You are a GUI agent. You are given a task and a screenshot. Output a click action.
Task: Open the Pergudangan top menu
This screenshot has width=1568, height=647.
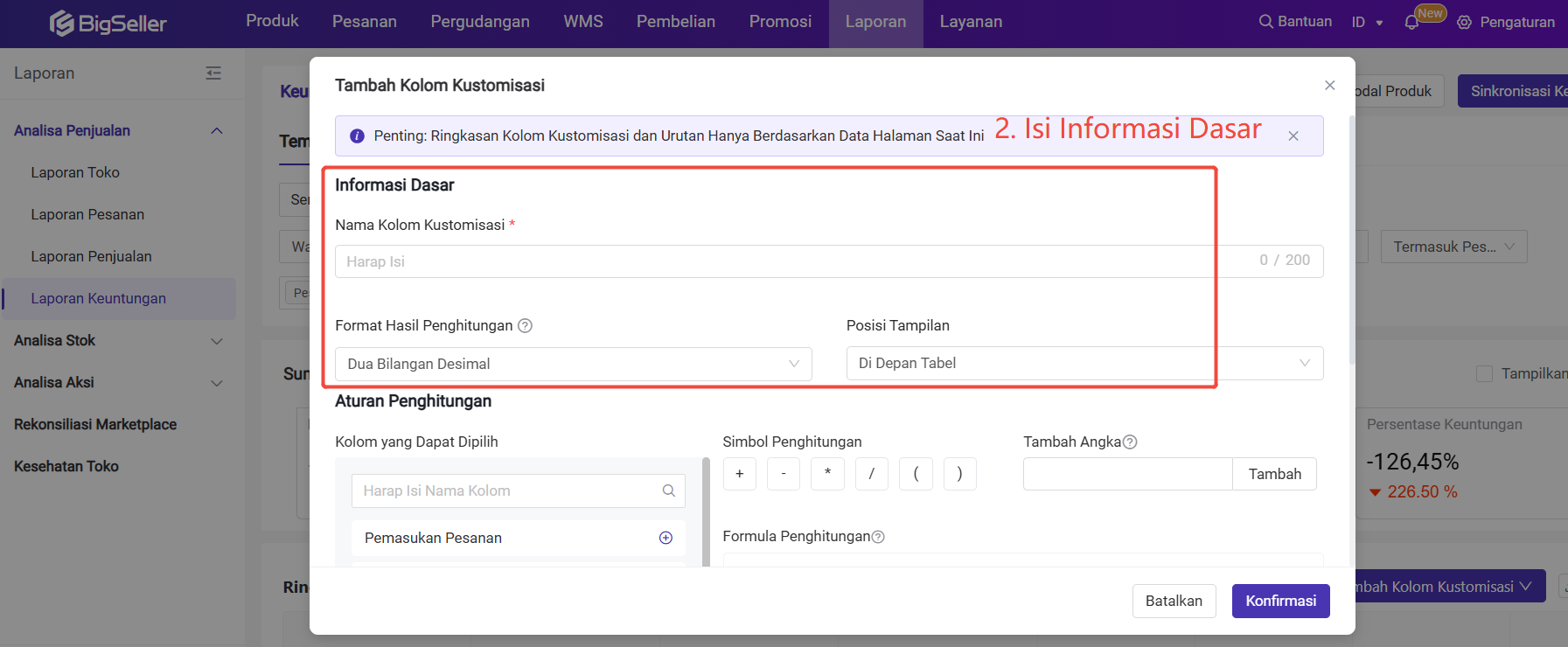pyautogui.click(x=479, y=22)
